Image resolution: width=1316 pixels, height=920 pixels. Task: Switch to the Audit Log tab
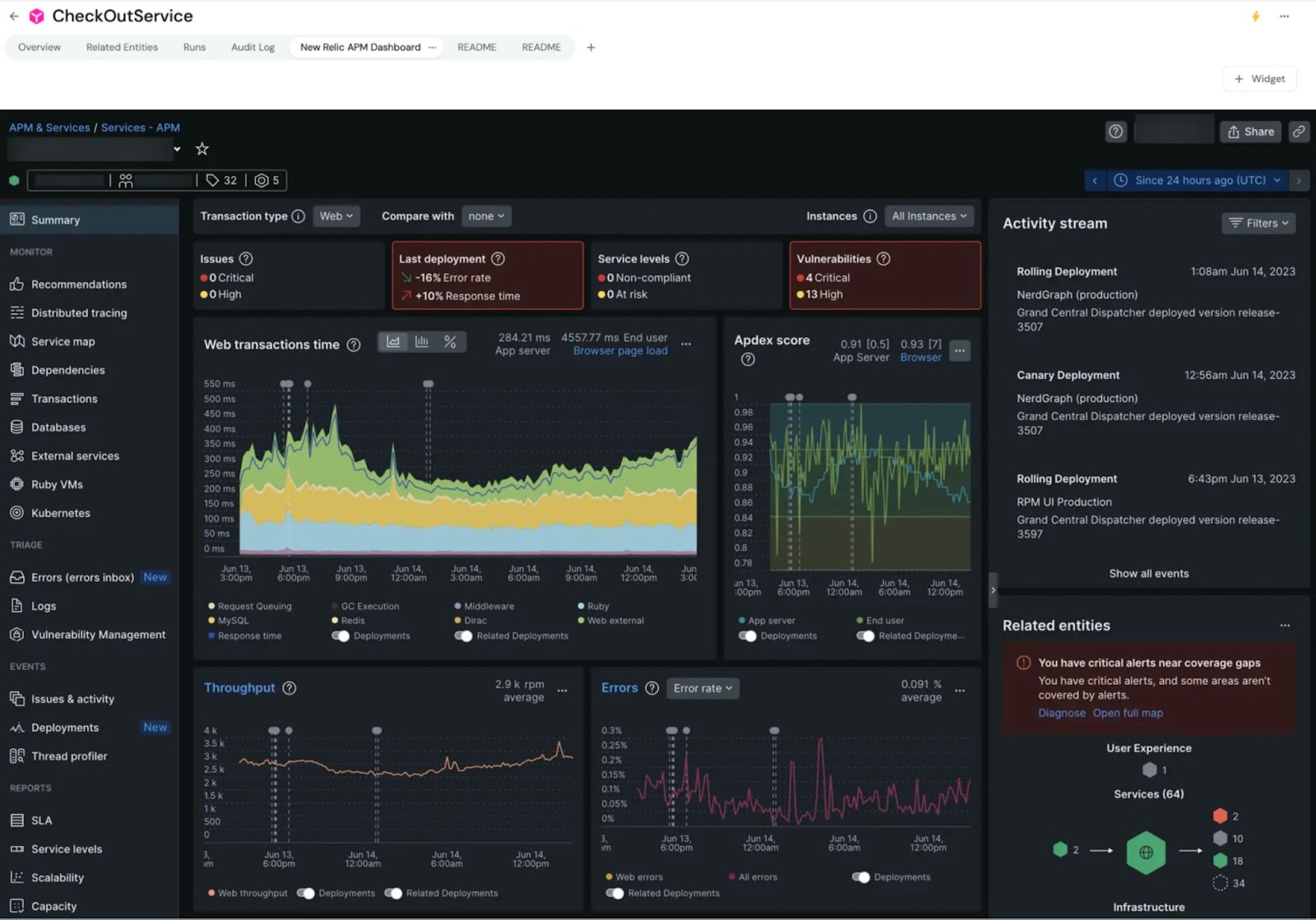(x=253, y=48)
